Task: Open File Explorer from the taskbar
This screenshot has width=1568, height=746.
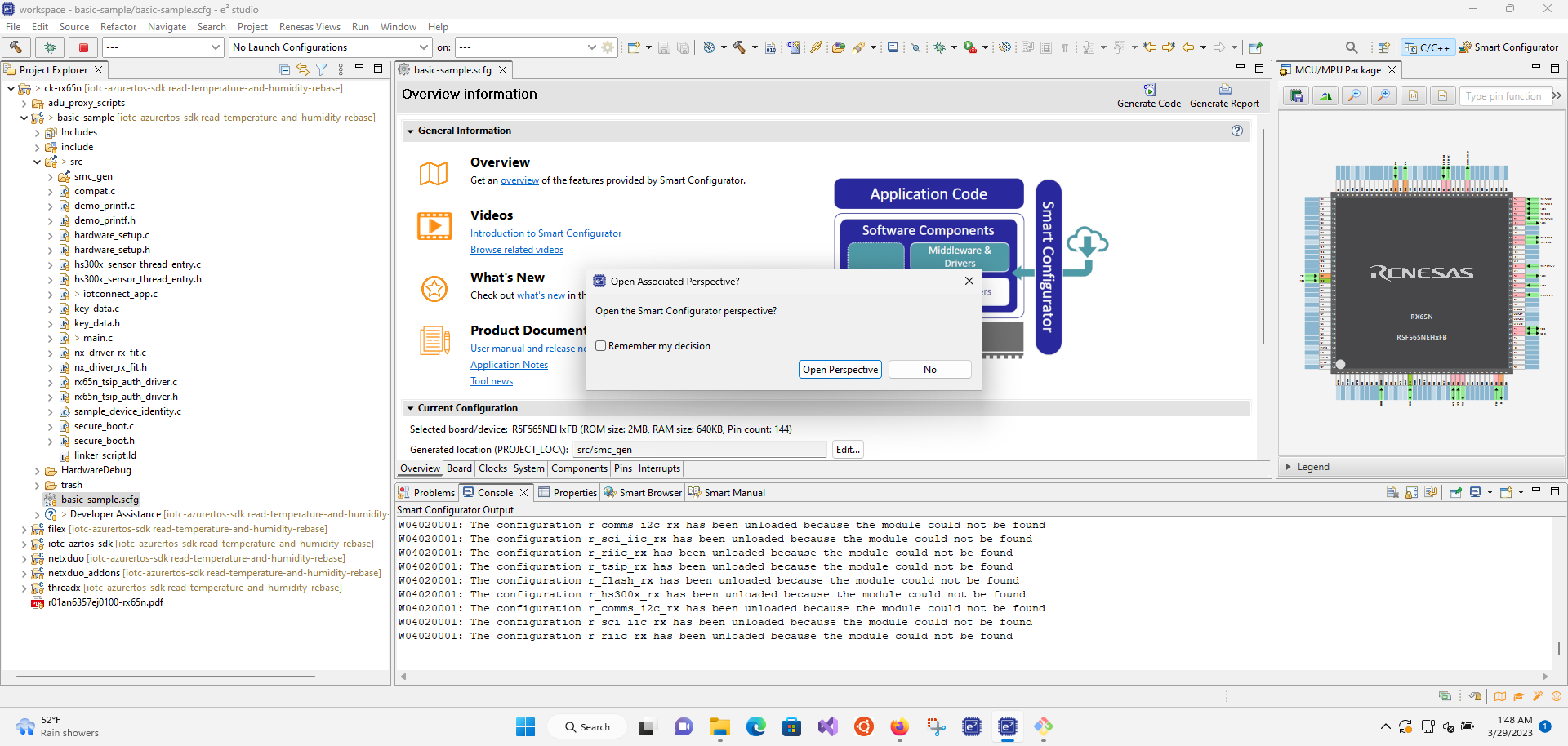Action: [719, 726]
